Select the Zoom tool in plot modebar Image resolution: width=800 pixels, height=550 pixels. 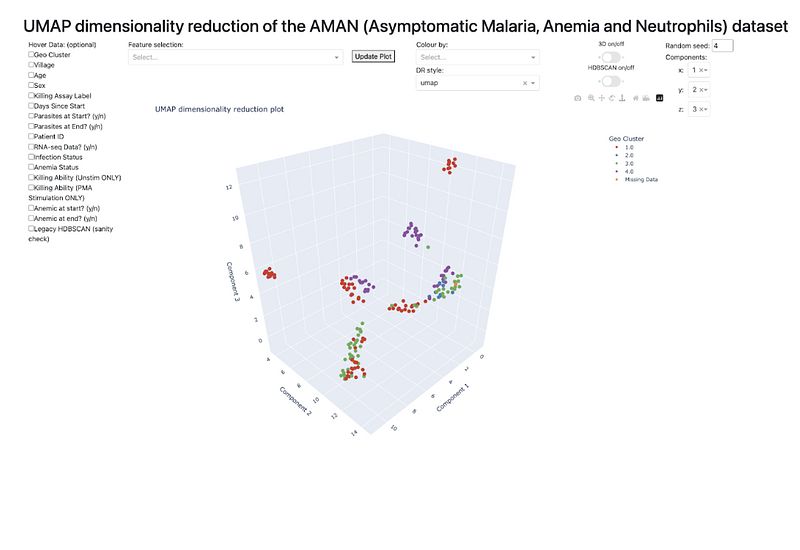(590, 98)
